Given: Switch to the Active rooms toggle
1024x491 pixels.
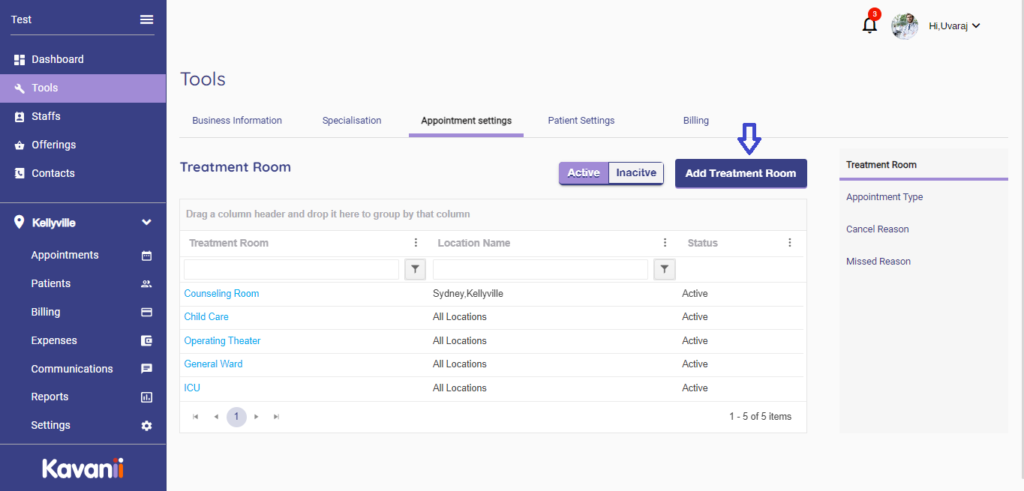Looking at the screenshot, I should click(584, 173).
